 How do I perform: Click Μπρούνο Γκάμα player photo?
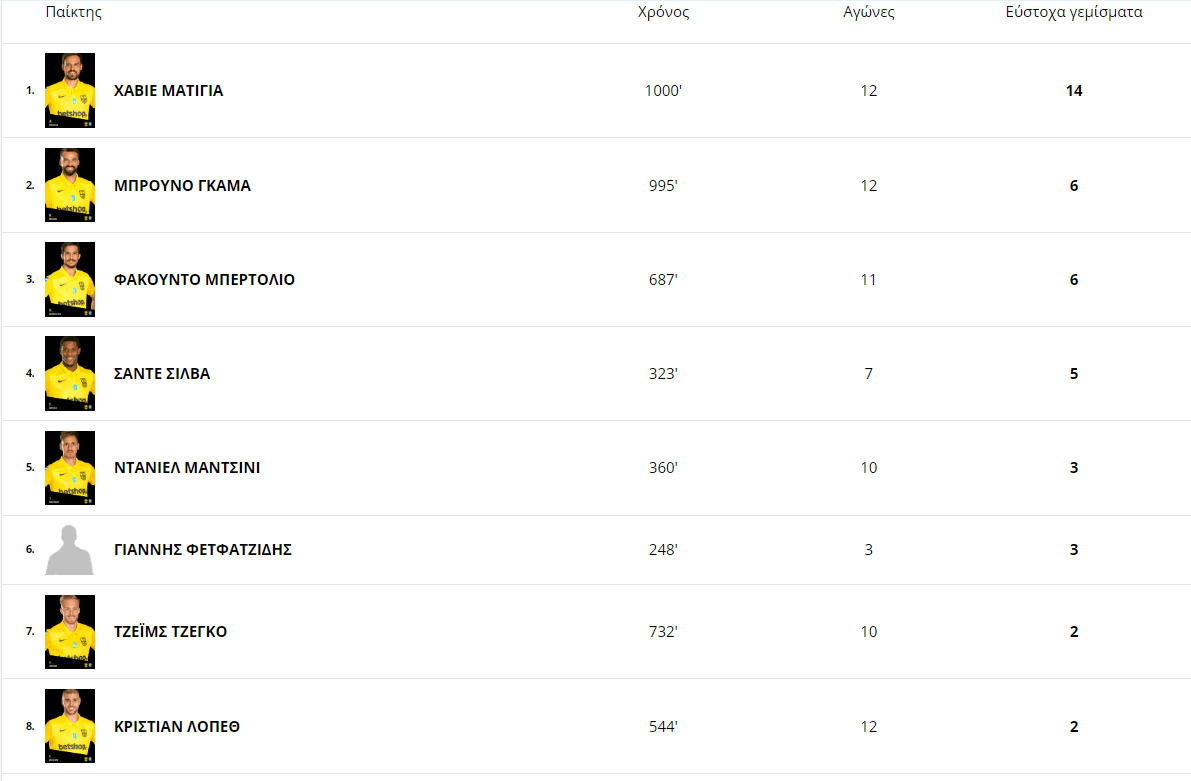(70, 185)
